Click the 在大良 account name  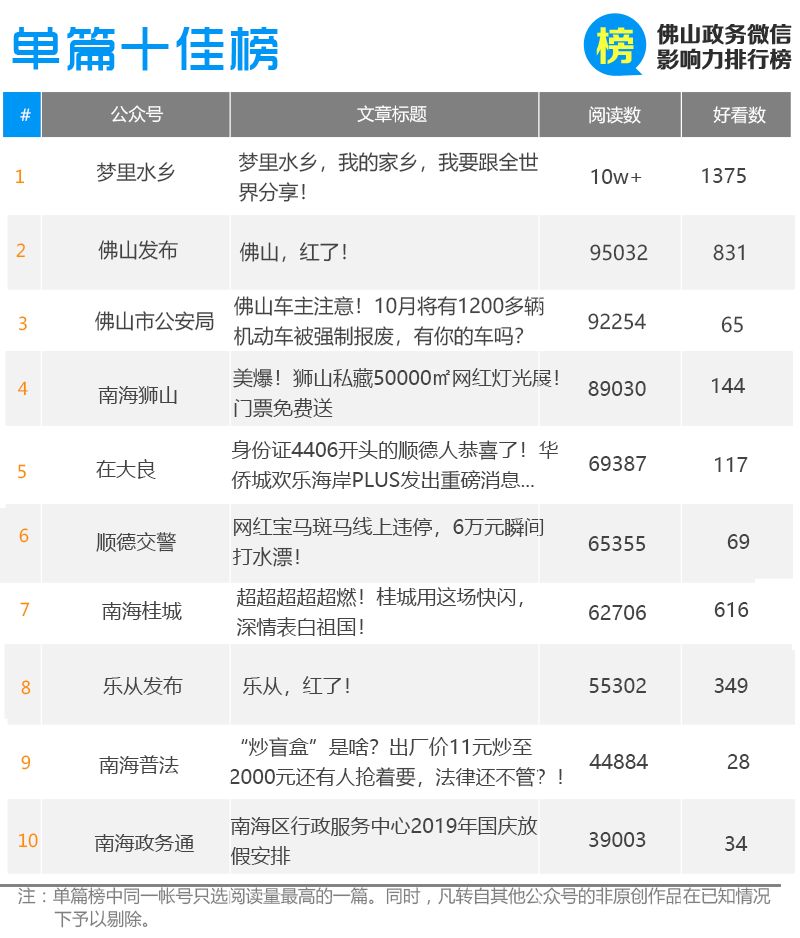[126, 470]
